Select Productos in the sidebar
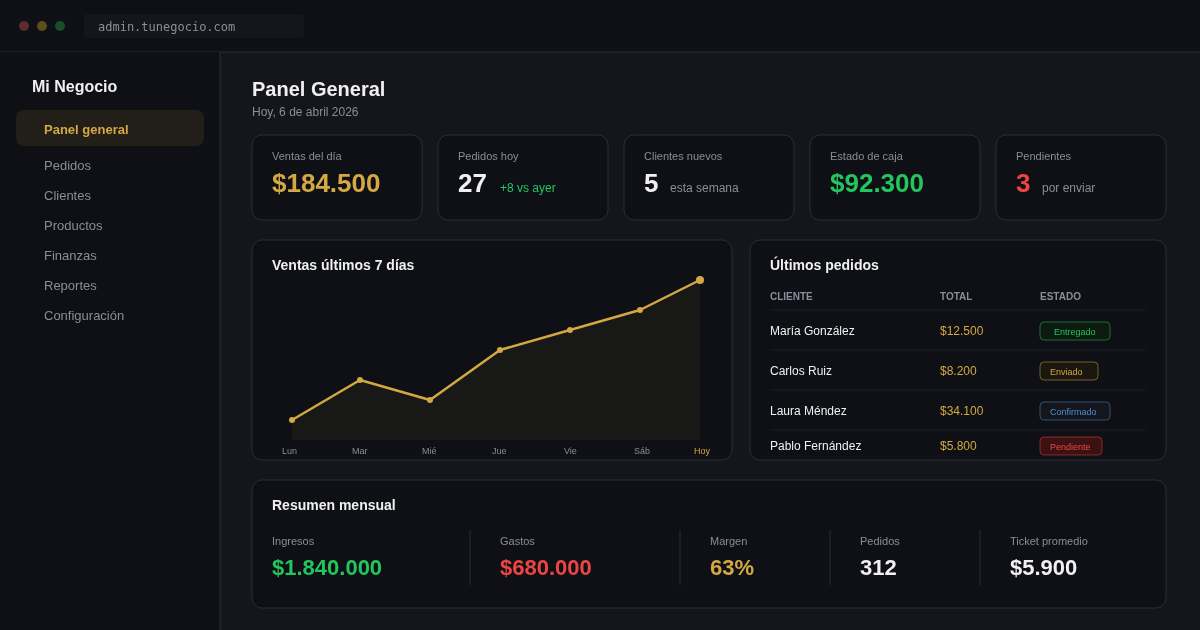This screenshot has width=1200, height=630. click(73, 225)
